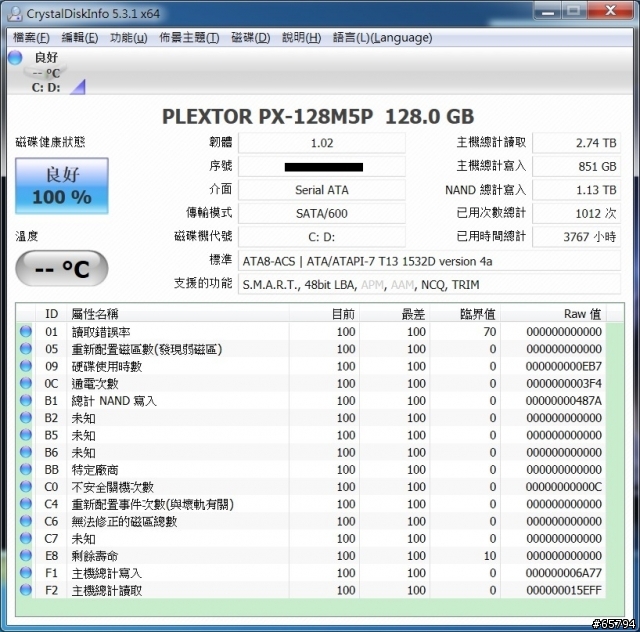Click status circle for 0C 通電次數
Image resolution: width=640 pixels, height=632 pixels.
click(x=26, y=383)
